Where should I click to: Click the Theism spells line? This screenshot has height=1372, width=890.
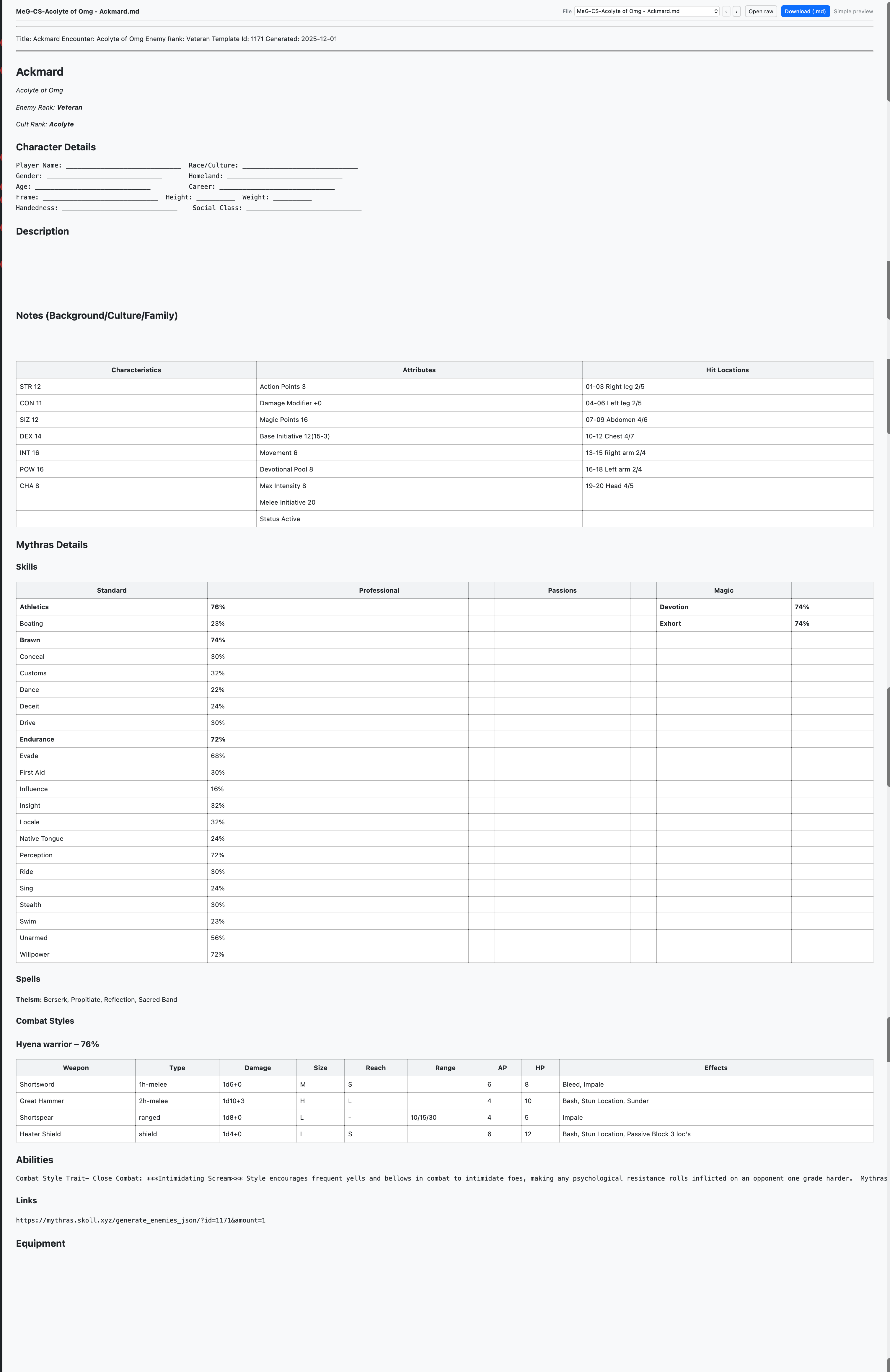[97, 999]
